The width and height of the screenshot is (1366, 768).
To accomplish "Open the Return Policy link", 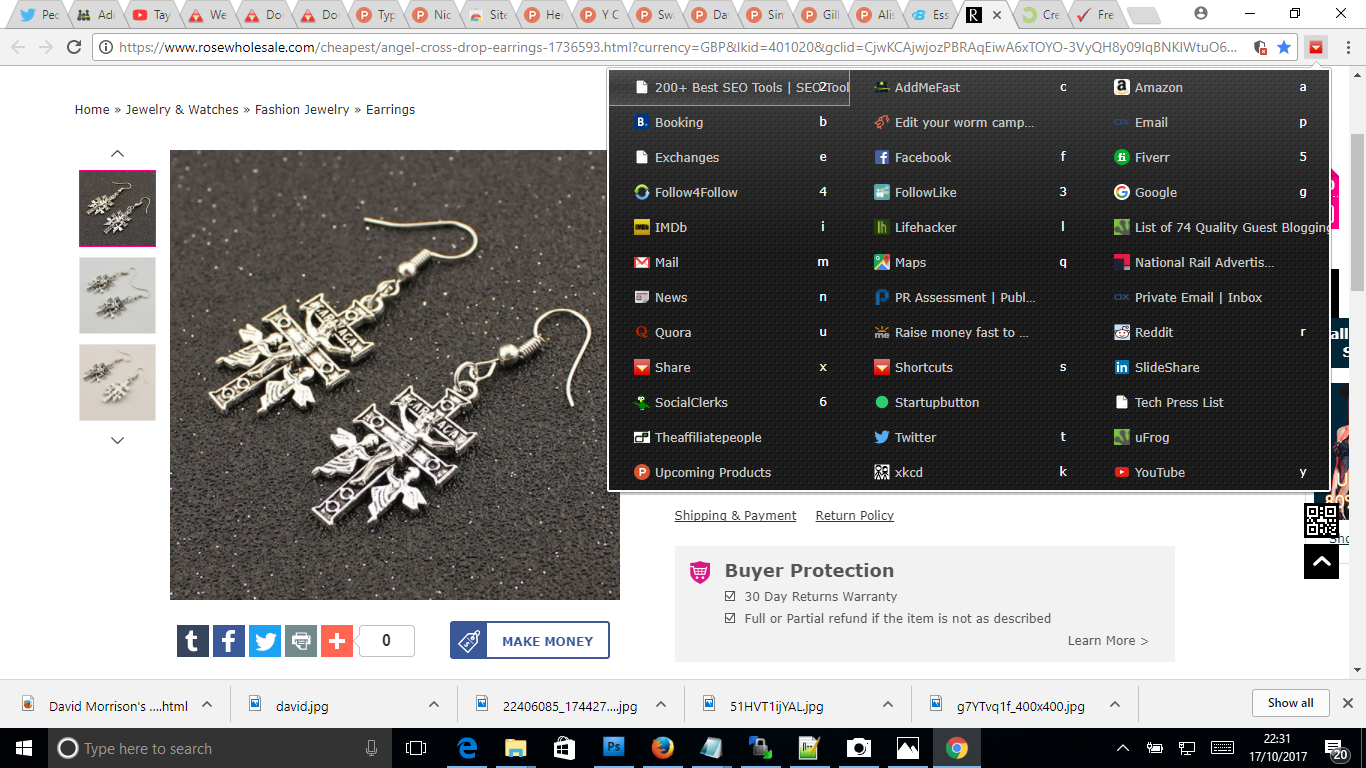I will tap(855, 516).
